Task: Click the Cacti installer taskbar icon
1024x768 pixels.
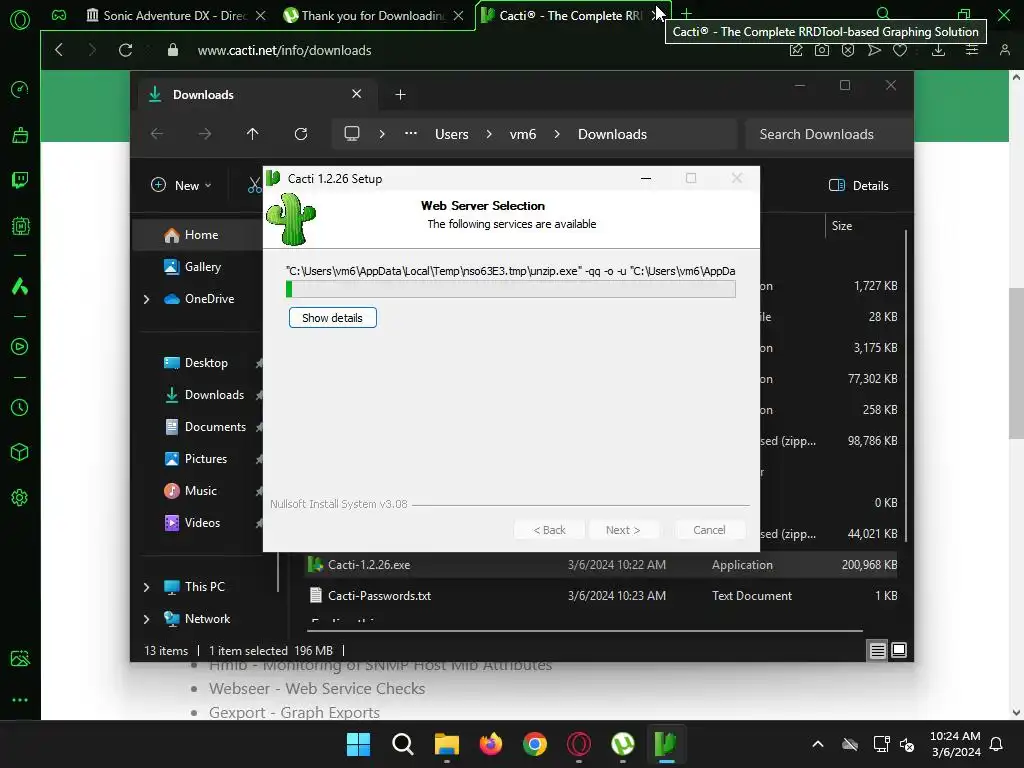Action: pyautogui.click(x=665, y=744)
